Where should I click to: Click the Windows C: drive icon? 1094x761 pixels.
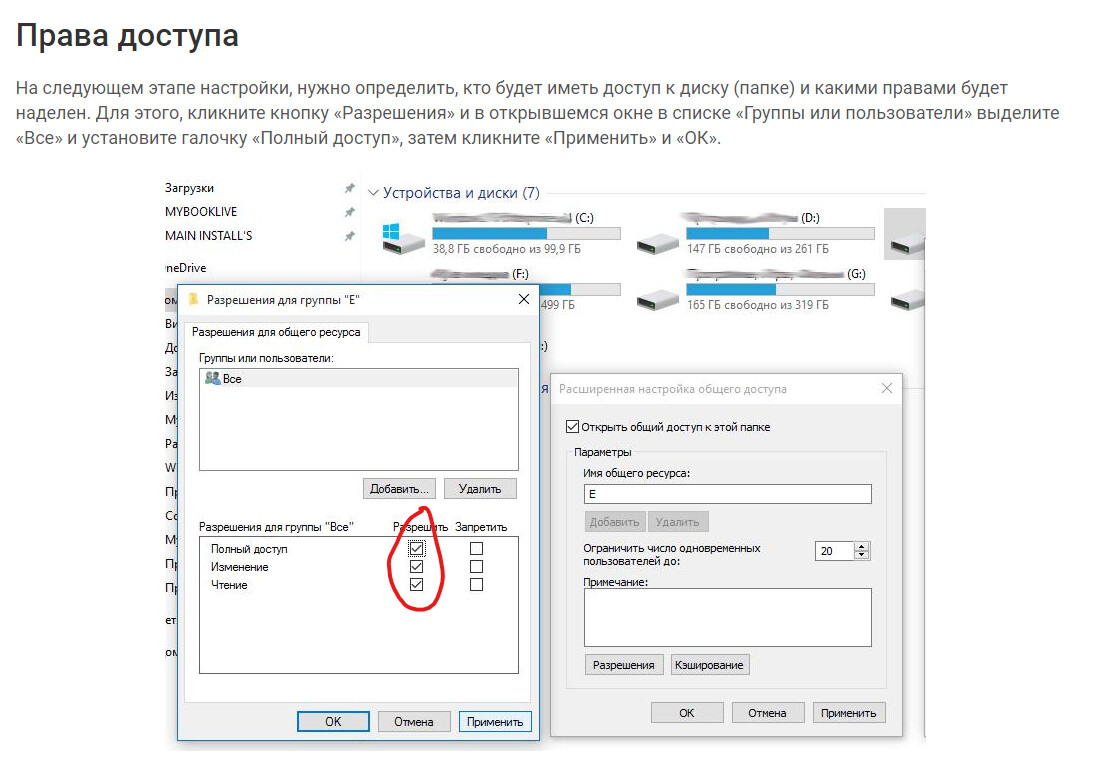click(391, 236)
